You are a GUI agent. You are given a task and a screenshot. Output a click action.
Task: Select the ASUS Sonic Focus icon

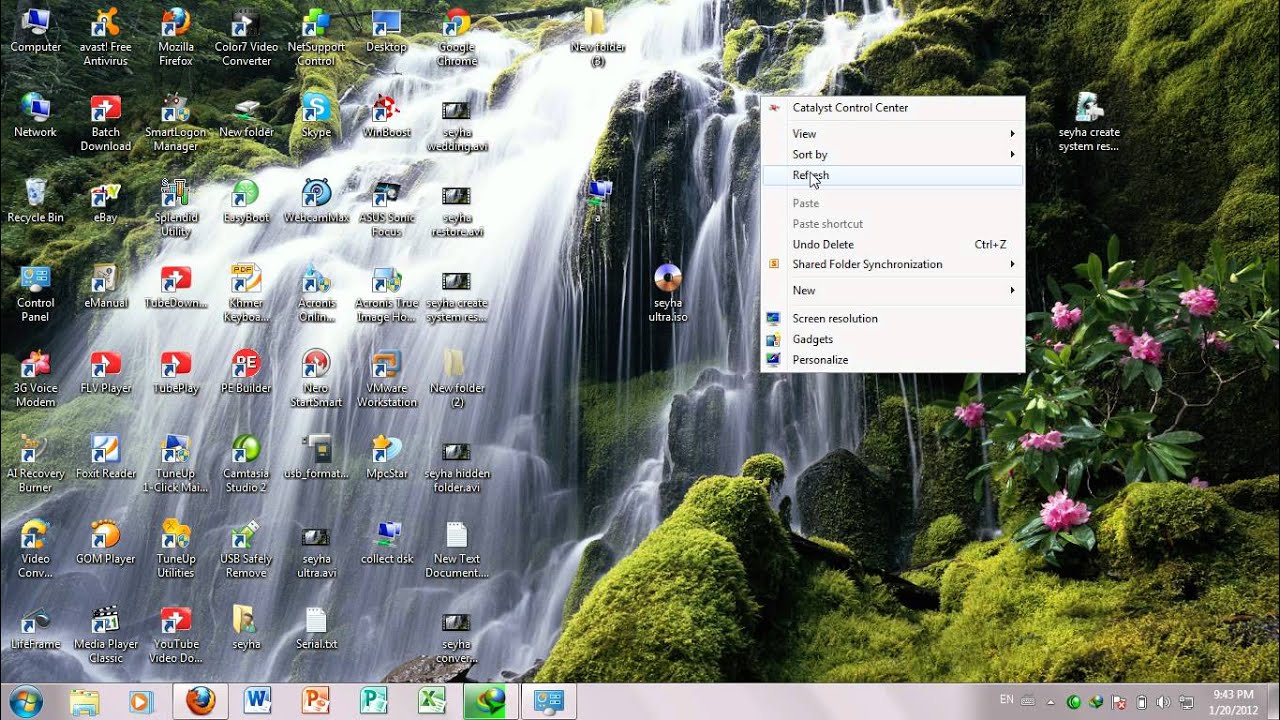coord(386,207)
